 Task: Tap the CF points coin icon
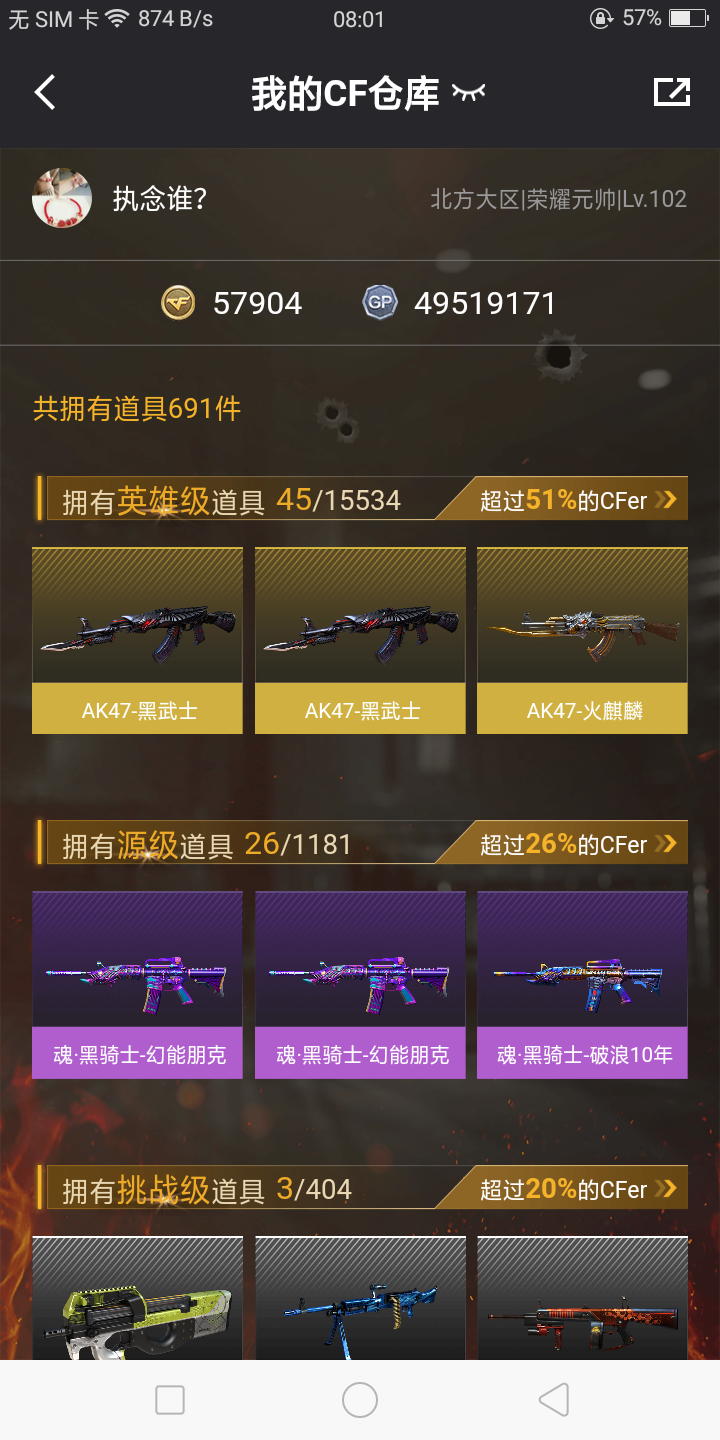[x=178, y=303]
